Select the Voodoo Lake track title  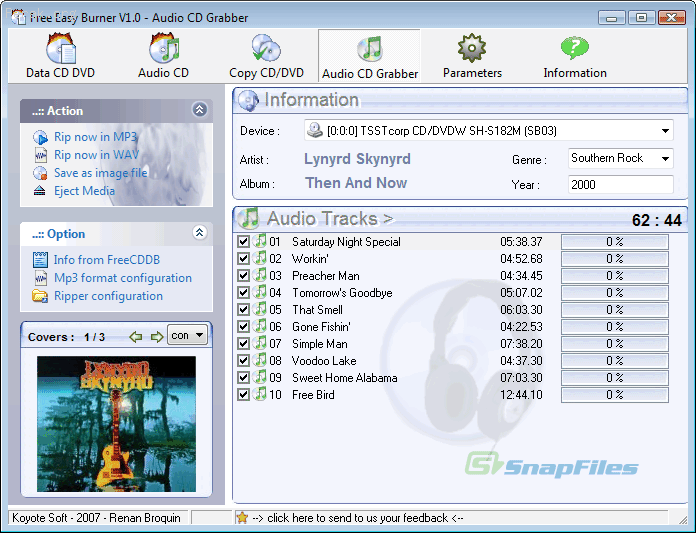(x=324, y=361)
